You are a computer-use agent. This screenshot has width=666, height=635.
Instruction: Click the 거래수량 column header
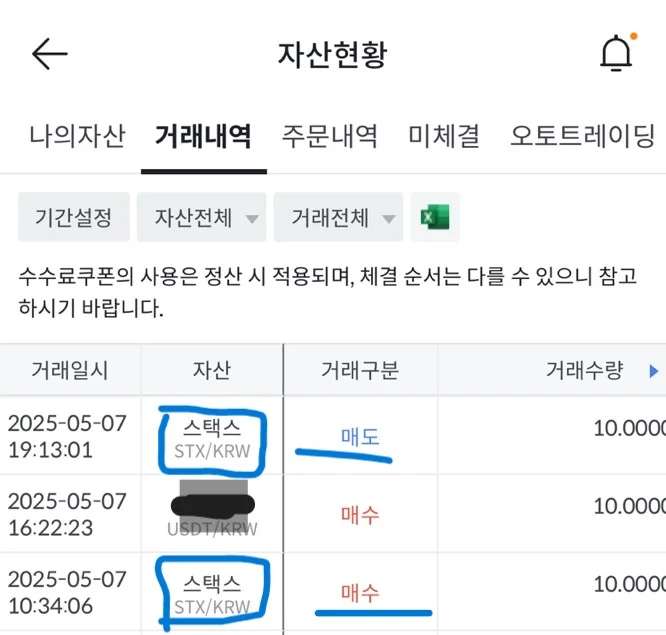pyautogui.click(x=584, y=370)
